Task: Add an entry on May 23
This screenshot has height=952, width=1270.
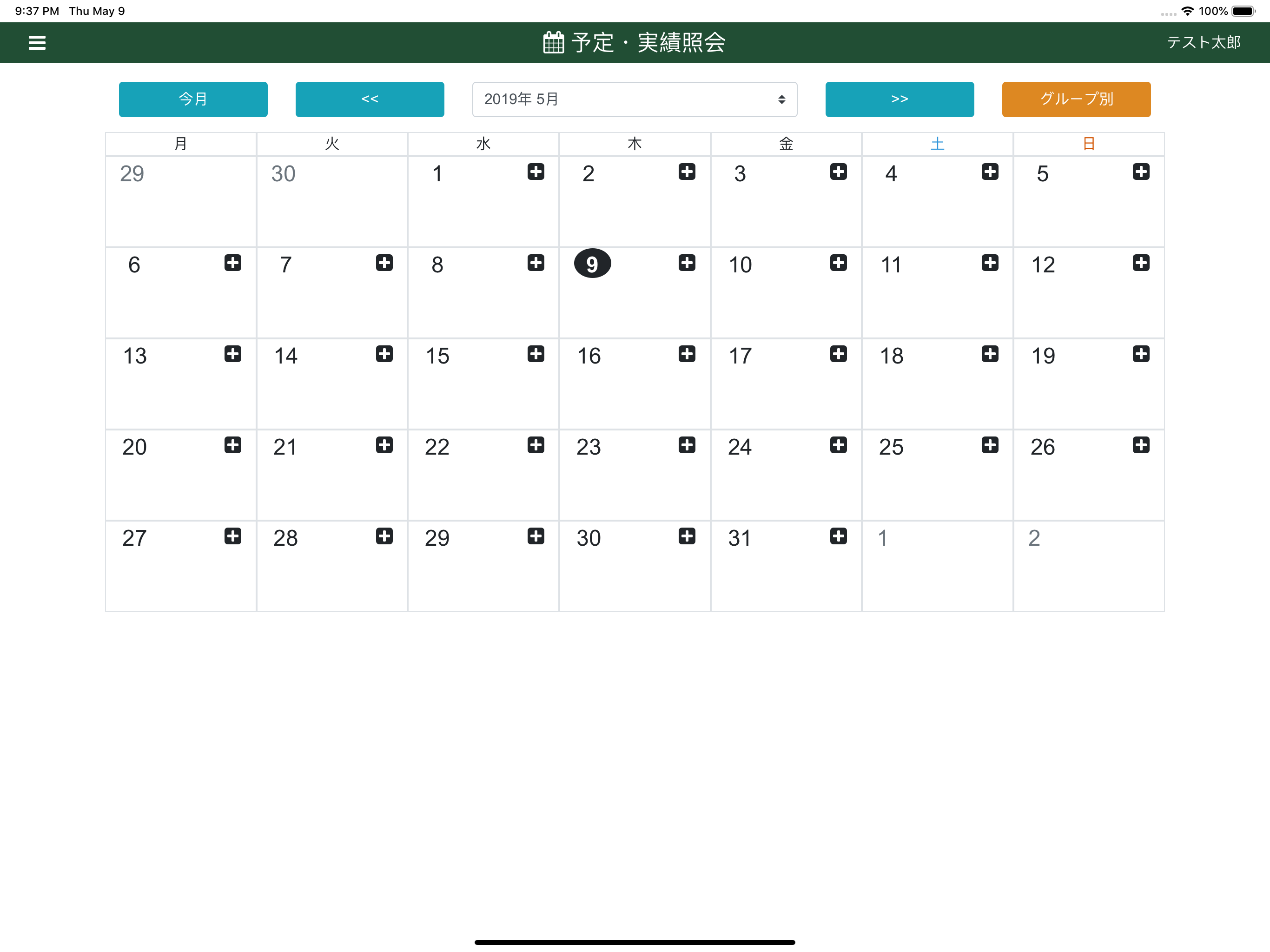Action: 687,445
